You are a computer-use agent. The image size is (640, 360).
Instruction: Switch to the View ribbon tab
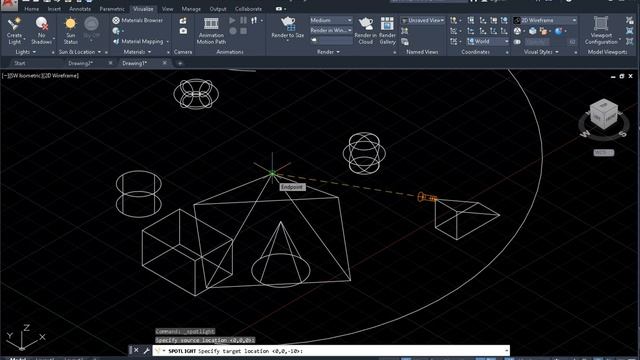(x=167, y=9)
